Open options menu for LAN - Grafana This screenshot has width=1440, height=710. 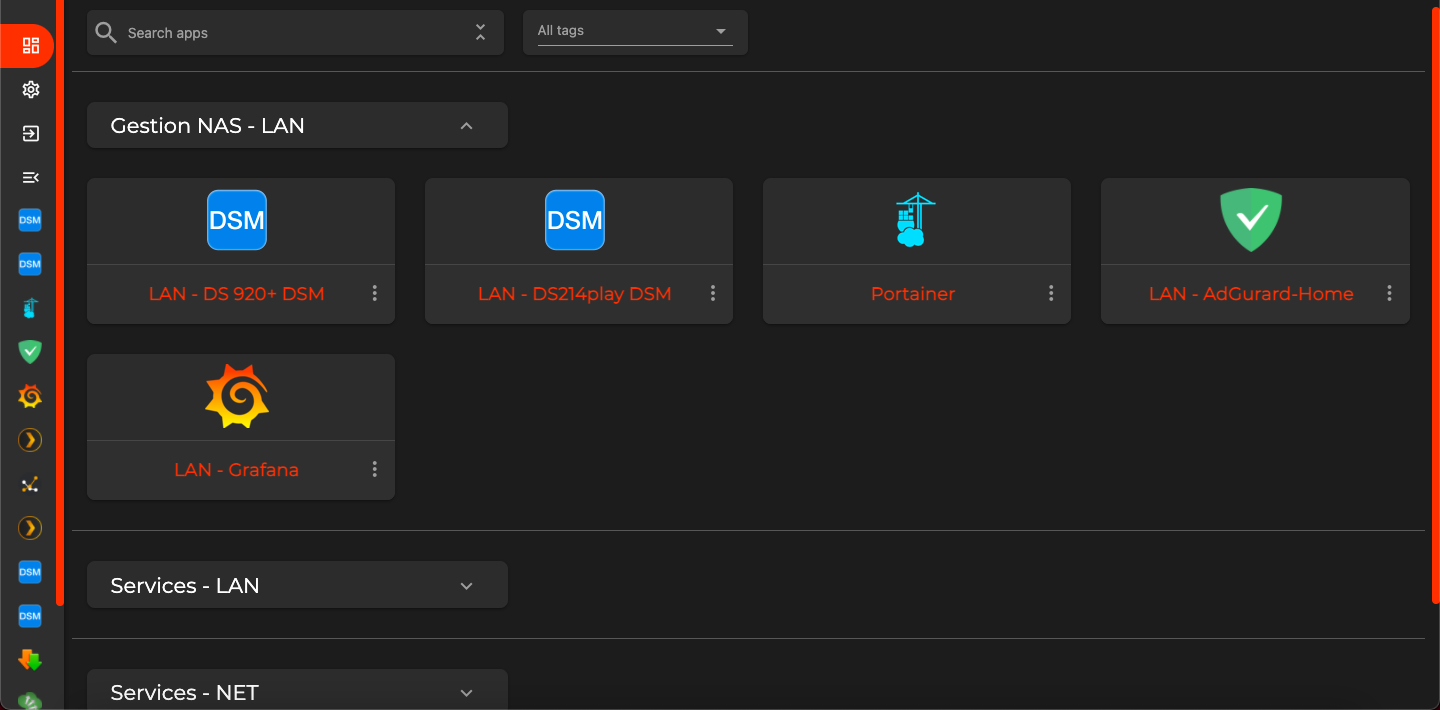[375, 469]
